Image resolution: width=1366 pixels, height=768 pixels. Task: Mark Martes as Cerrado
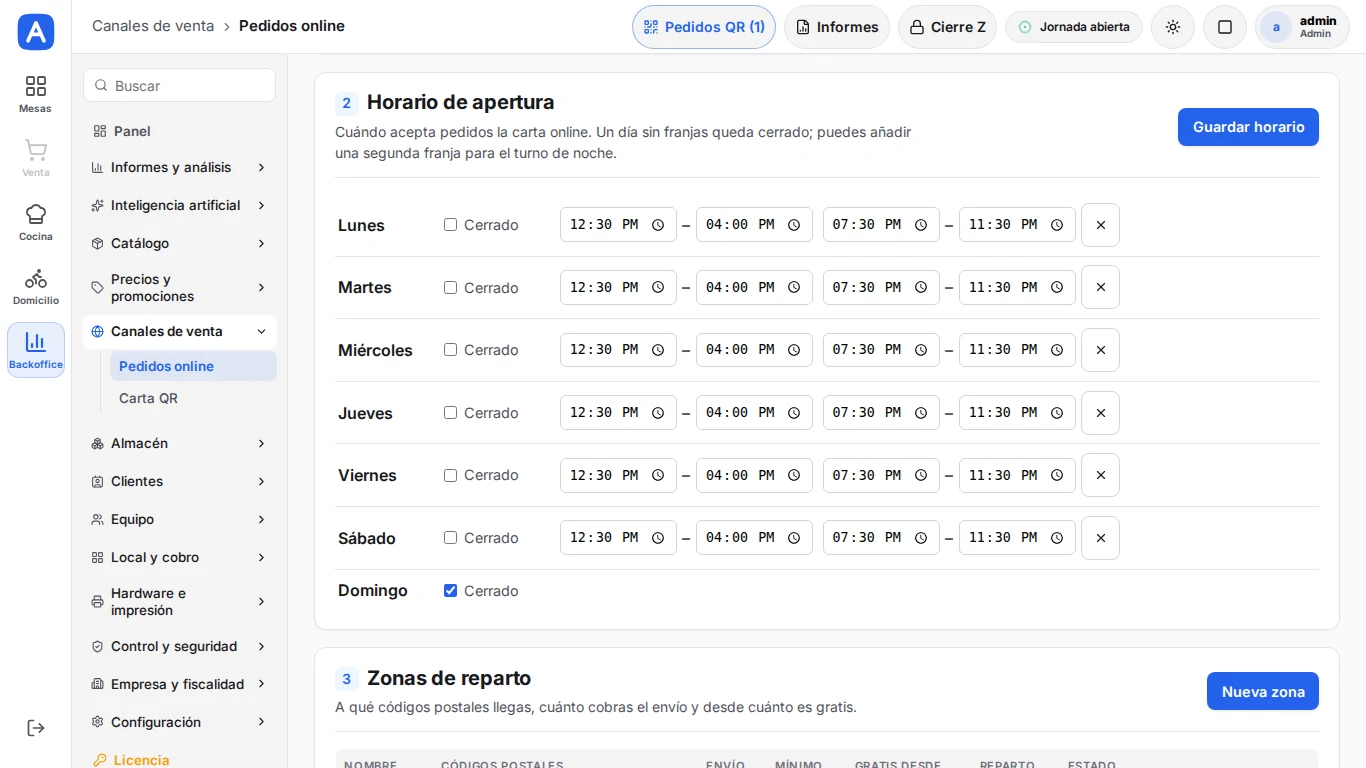click(x=450, y=288)
